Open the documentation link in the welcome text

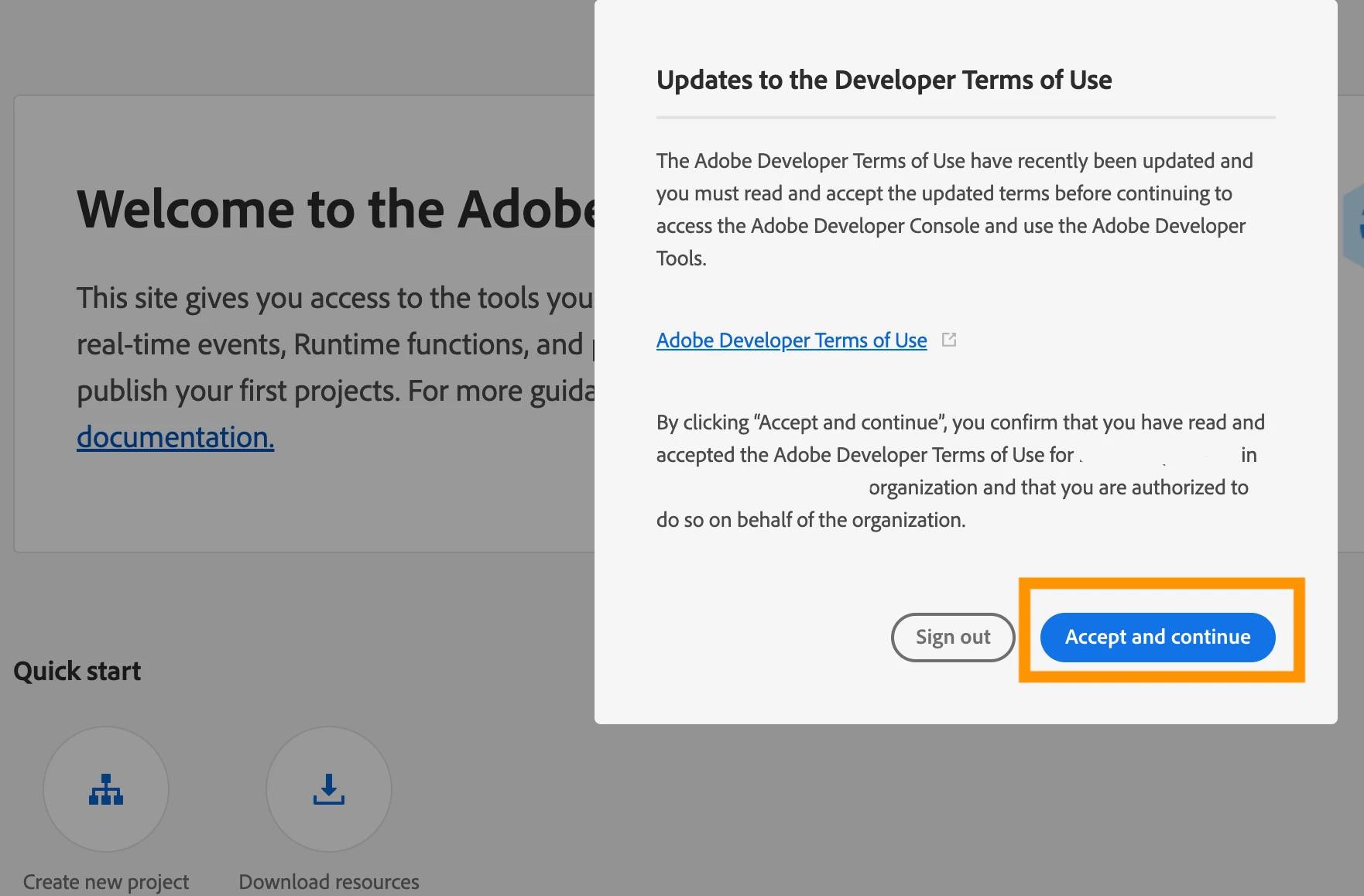(175, 437)
